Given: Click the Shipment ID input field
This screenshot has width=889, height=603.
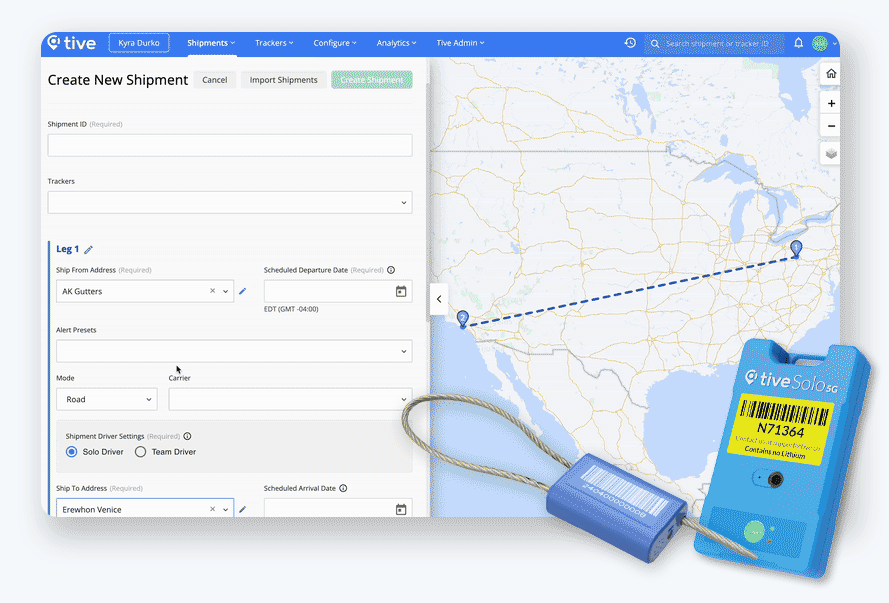Looking at the screenshot, I should 230,145.
